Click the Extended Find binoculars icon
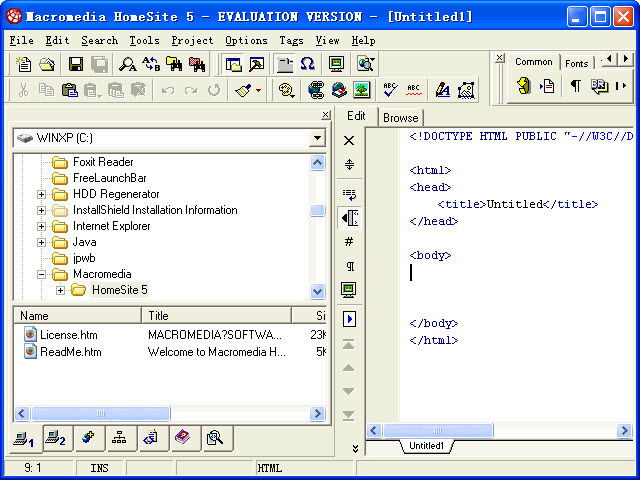This screenshot has width=640, height=480. tap(174, 64)
